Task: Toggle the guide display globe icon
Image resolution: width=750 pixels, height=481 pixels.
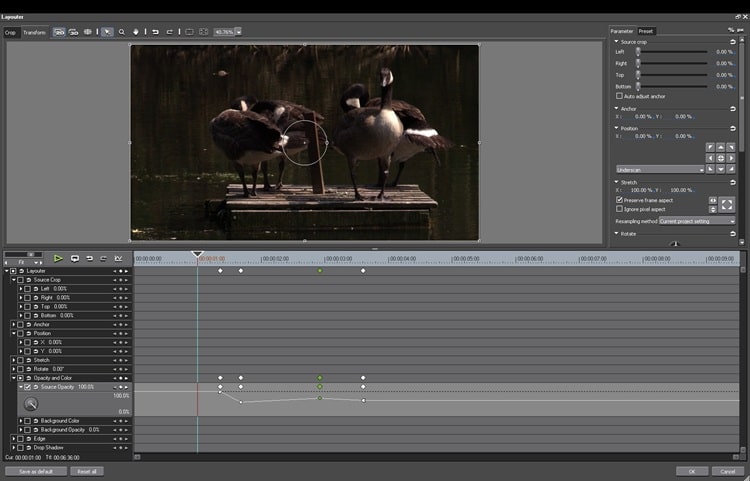Action: [88, 32]
